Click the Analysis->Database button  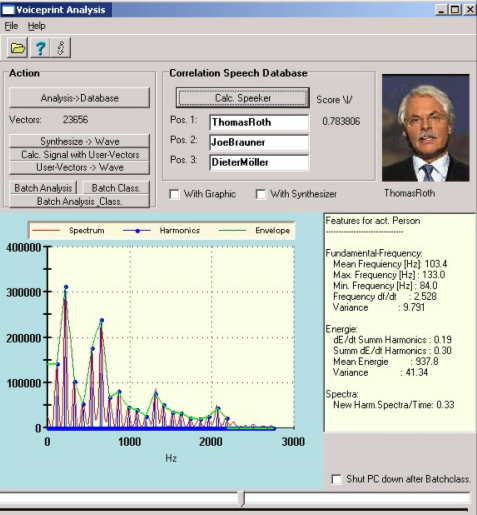pos(79,98)
